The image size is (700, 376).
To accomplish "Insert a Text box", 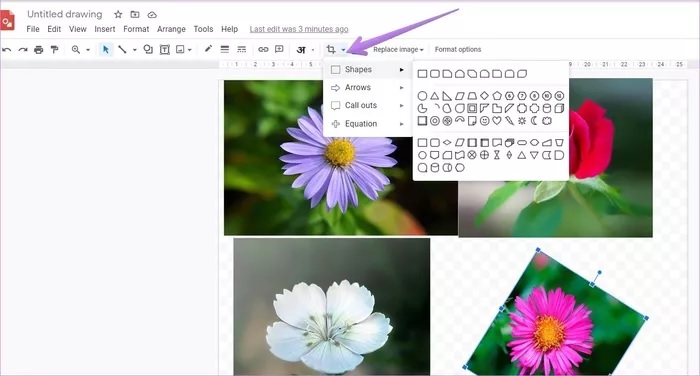I will (x=165, y=50).
